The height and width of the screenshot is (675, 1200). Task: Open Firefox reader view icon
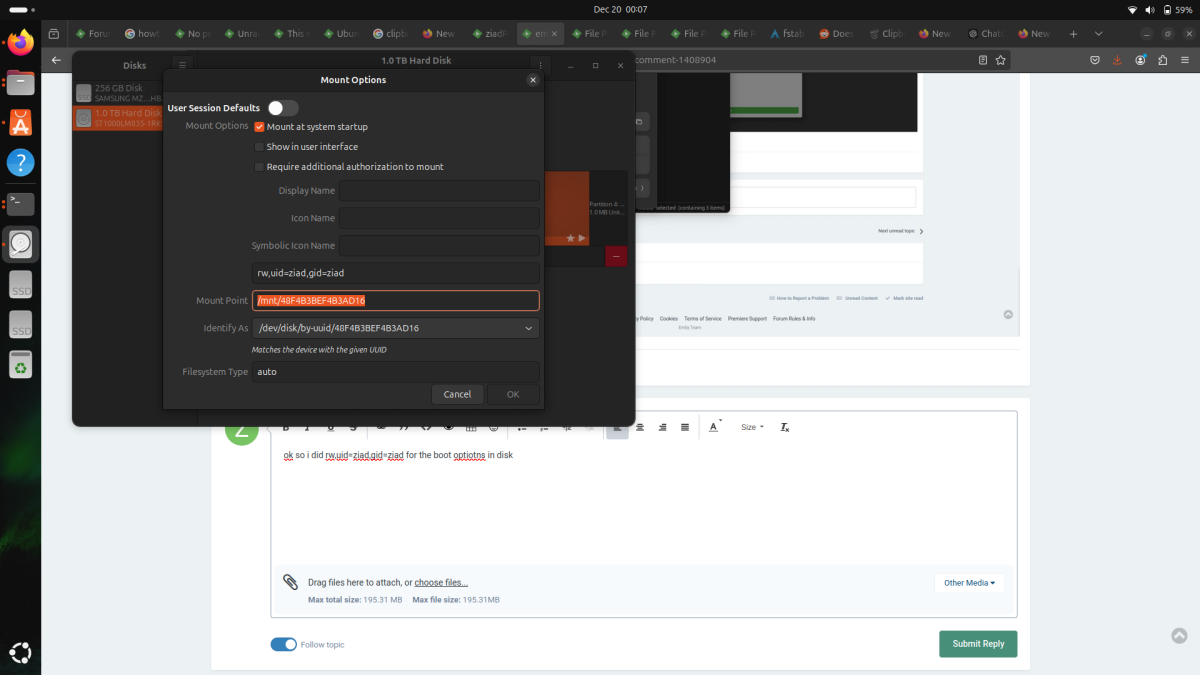[x=983, y=60]
